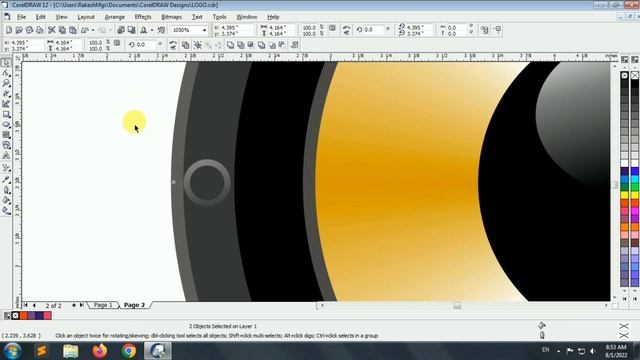This screenshot has height=360, width=640.
Task: Click the Export icon
Action: click(131, 30)
